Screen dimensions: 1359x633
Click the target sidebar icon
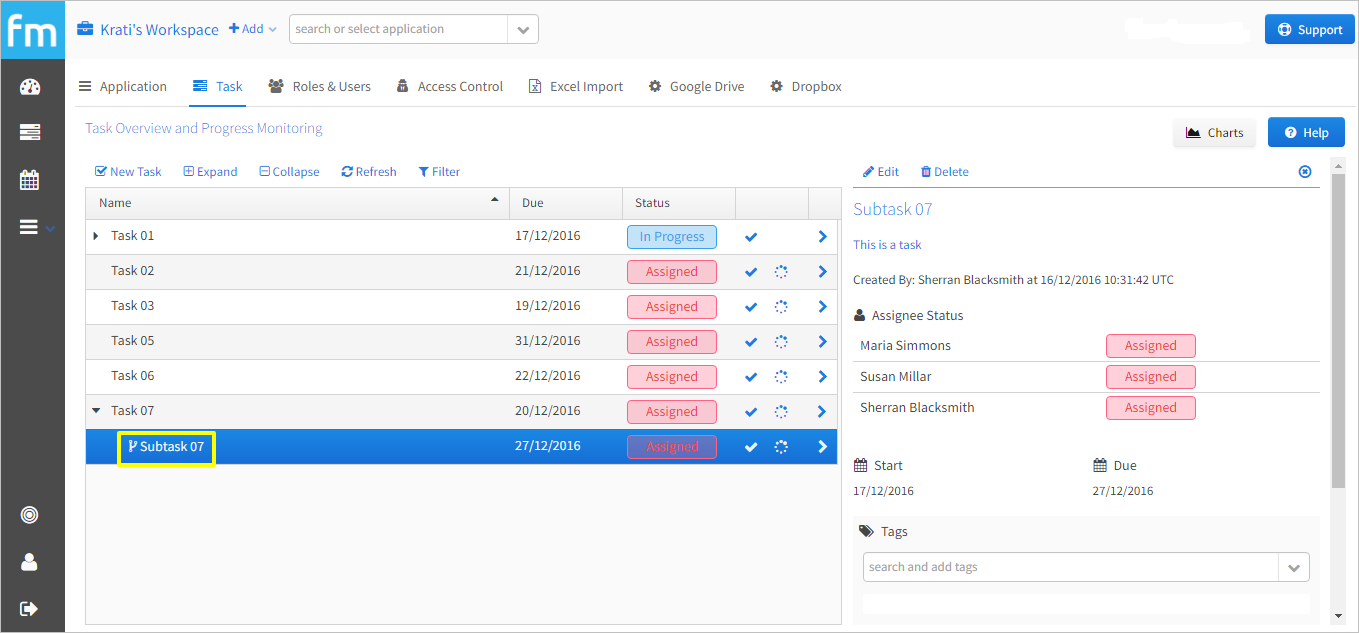click(30, 515)
